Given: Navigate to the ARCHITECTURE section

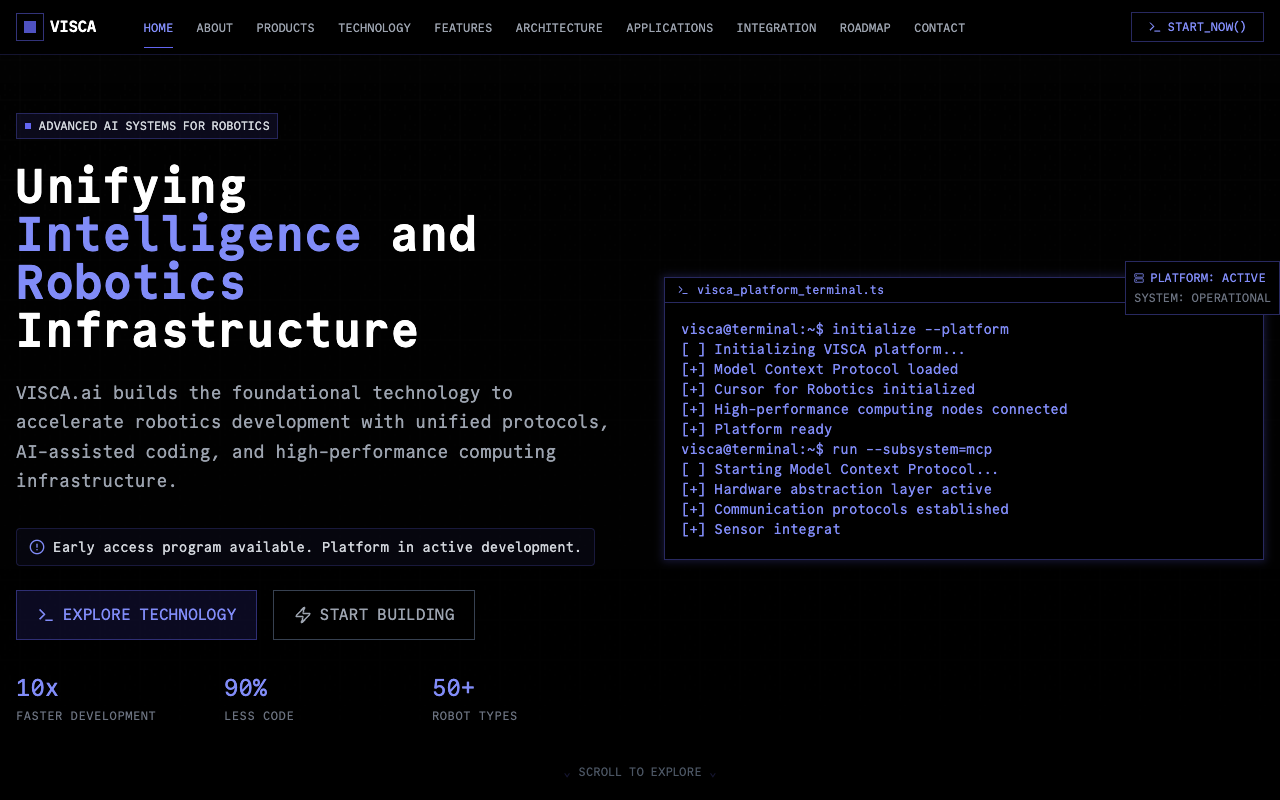Looking at the screenshot, I should [559, 28].
